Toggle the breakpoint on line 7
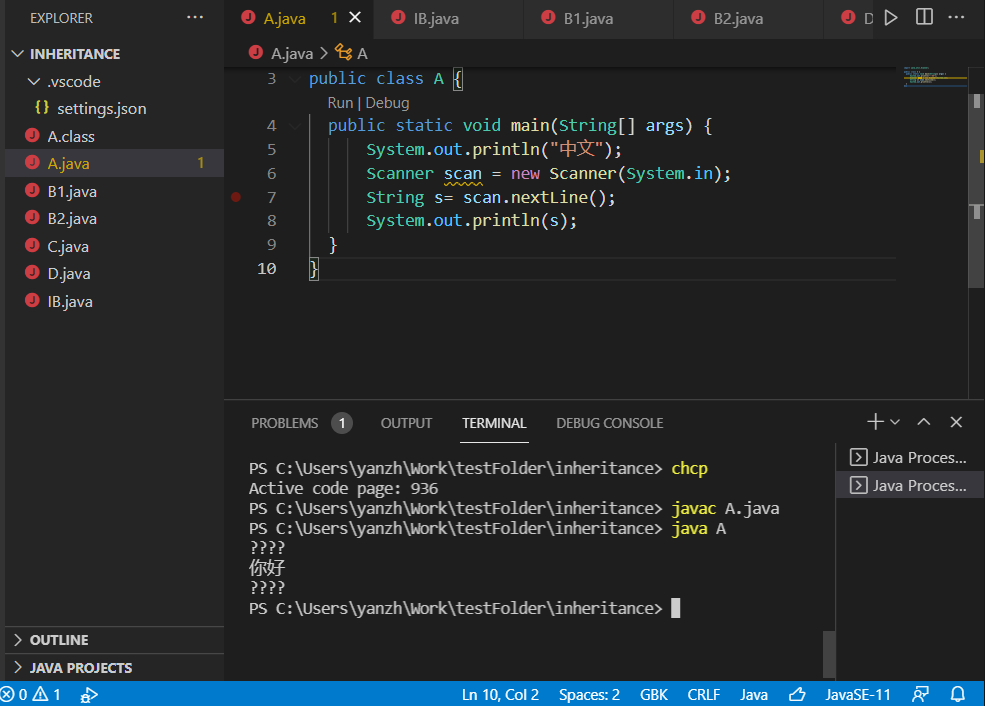The image size is (985, 706). point(236,197)
